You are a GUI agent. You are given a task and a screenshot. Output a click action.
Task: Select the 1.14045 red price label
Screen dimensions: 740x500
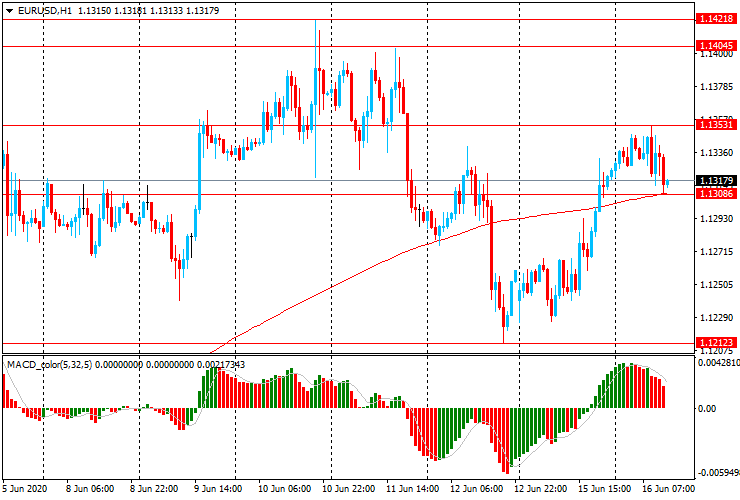tap(716, 46)
